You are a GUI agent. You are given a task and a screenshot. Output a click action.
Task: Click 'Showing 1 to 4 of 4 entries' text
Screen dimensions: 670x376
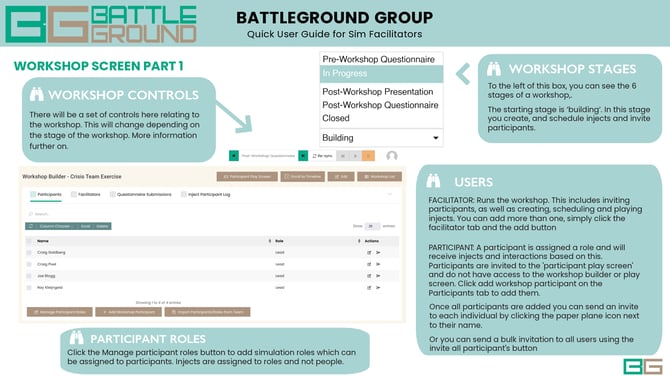tap(159, 303)
